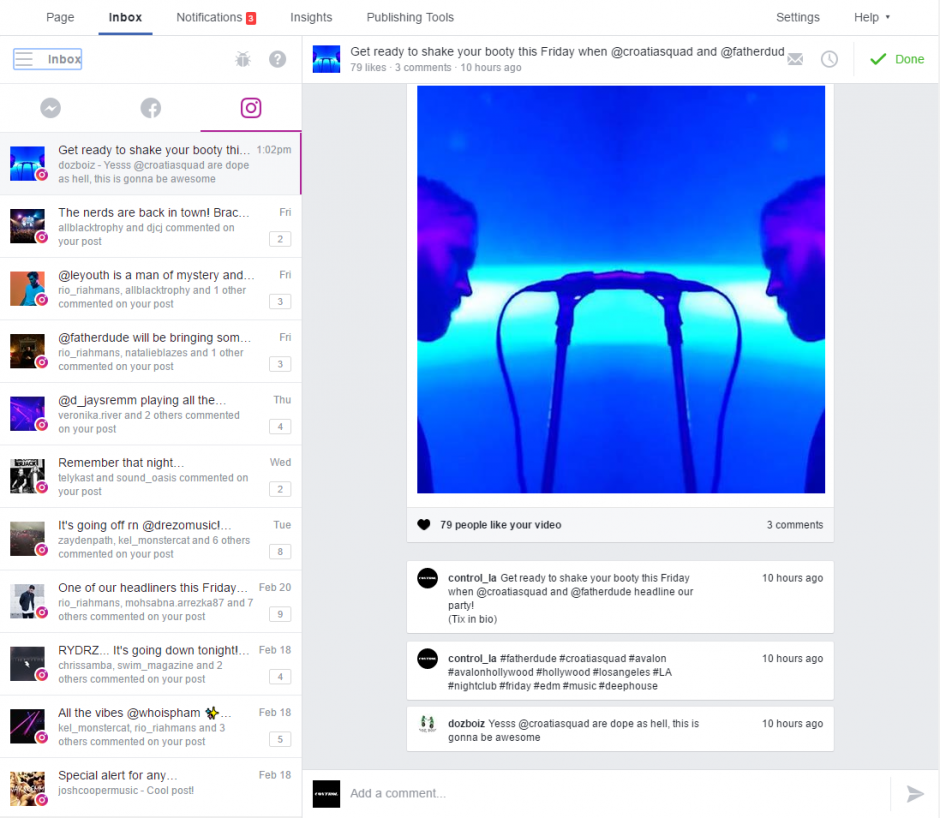Click the envelope mark-unread icon
The height and width of the screenshot is (818, 940).
tap(795, 59)
